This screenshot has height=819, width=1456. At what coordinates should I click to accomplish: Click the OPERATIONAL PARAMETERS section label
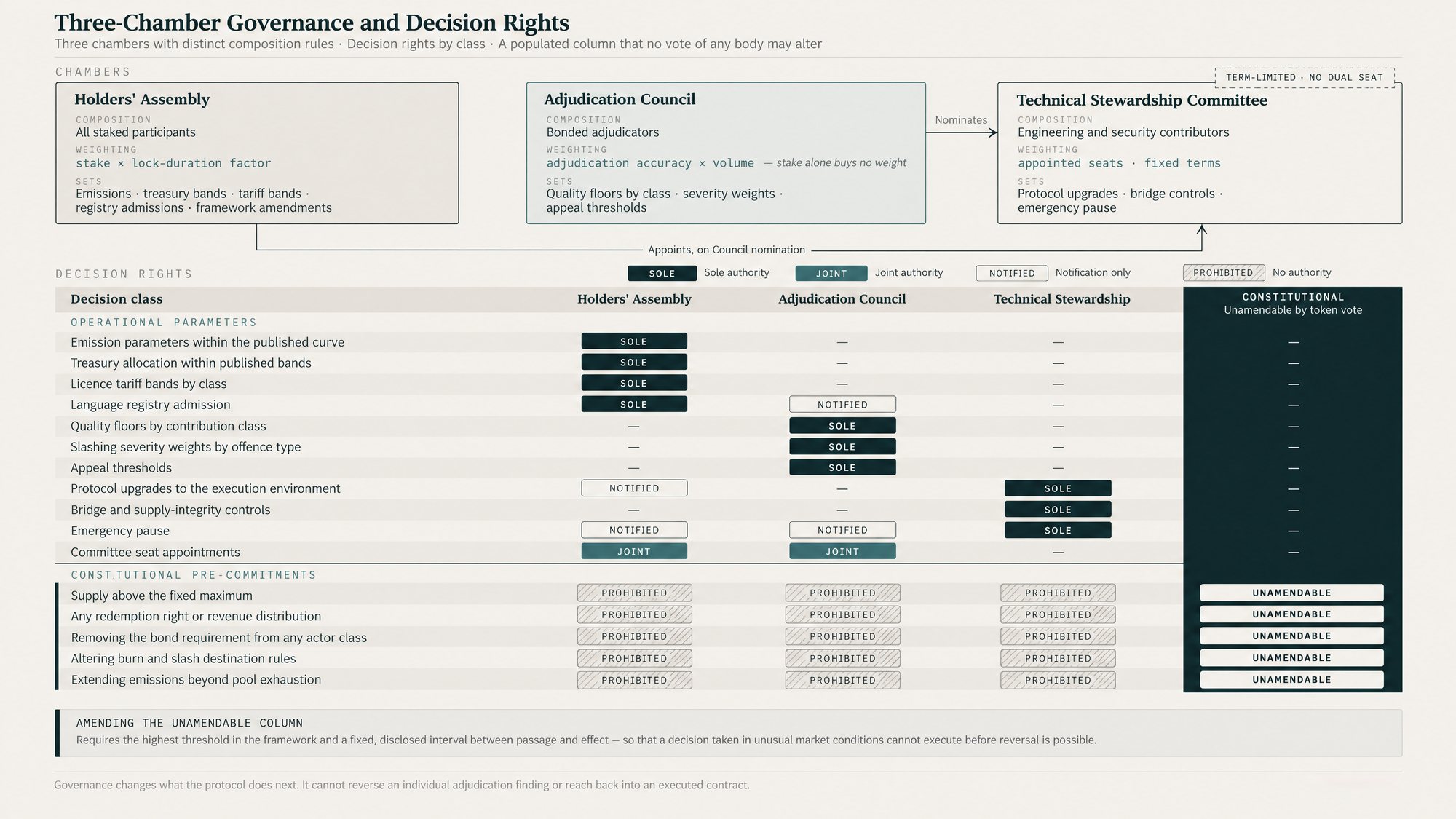point(164,323)
